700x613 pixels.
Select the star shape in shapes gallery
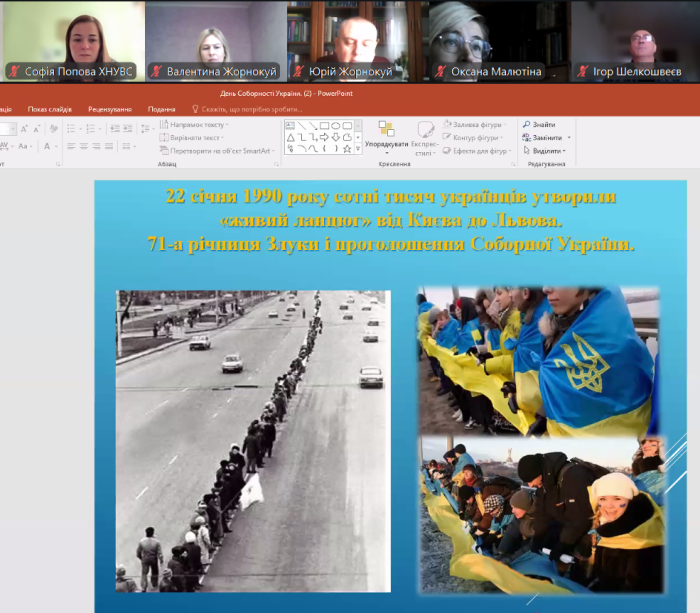coord(347,148)
